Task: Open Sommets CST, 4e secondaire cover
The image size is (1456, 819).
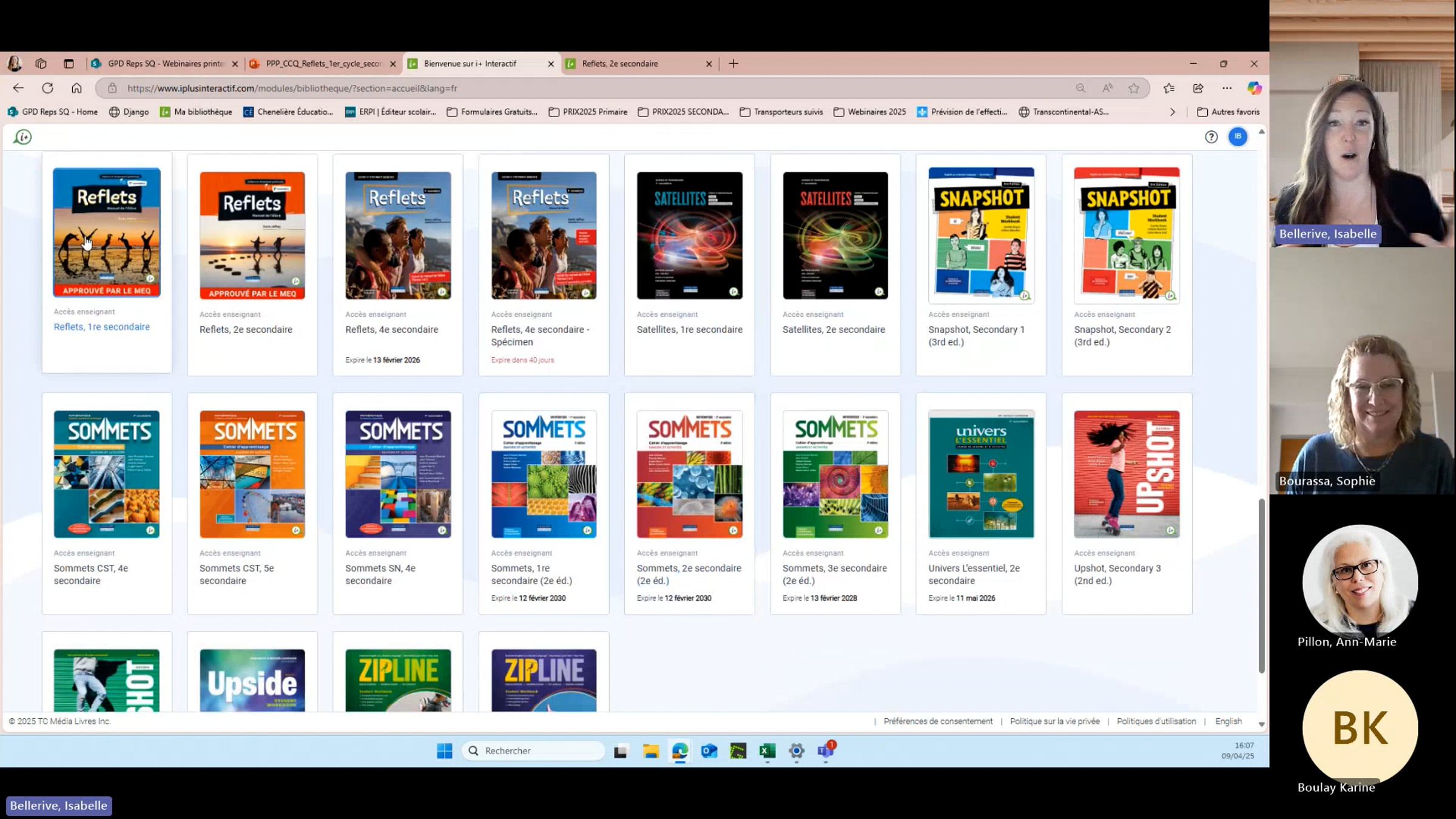Action: (107, 474)
